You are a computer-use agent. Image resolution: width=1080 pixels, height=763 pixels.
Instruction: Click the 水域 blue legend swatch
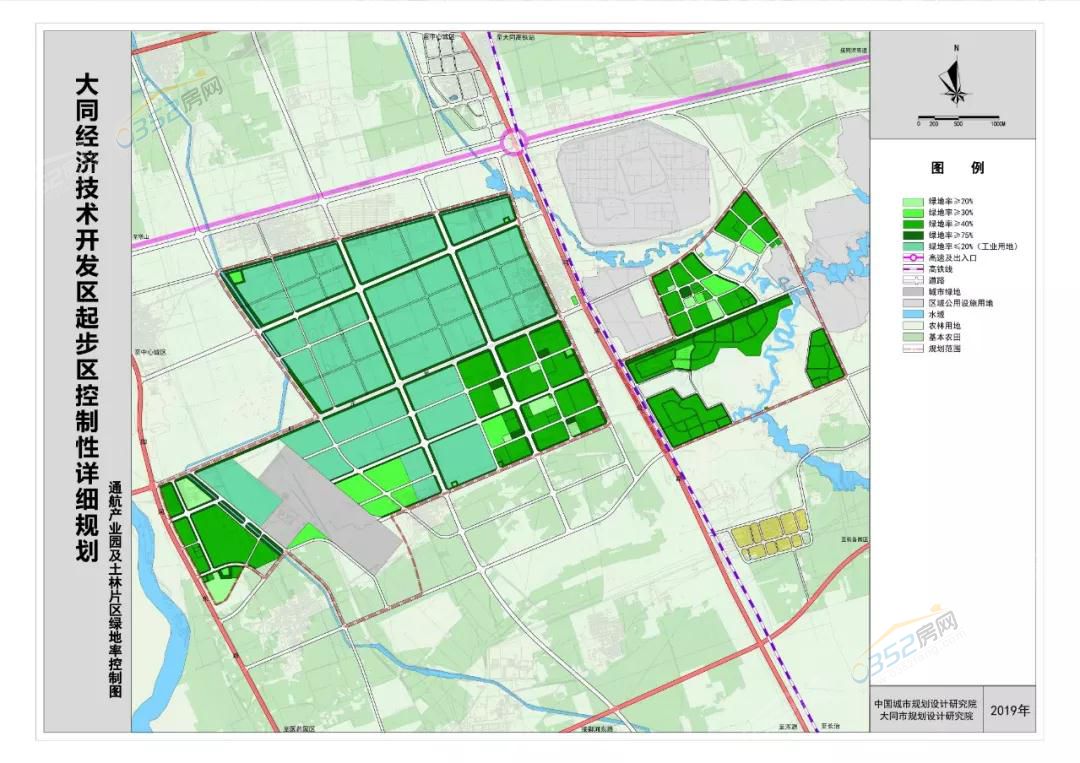(x=912, y=314)
